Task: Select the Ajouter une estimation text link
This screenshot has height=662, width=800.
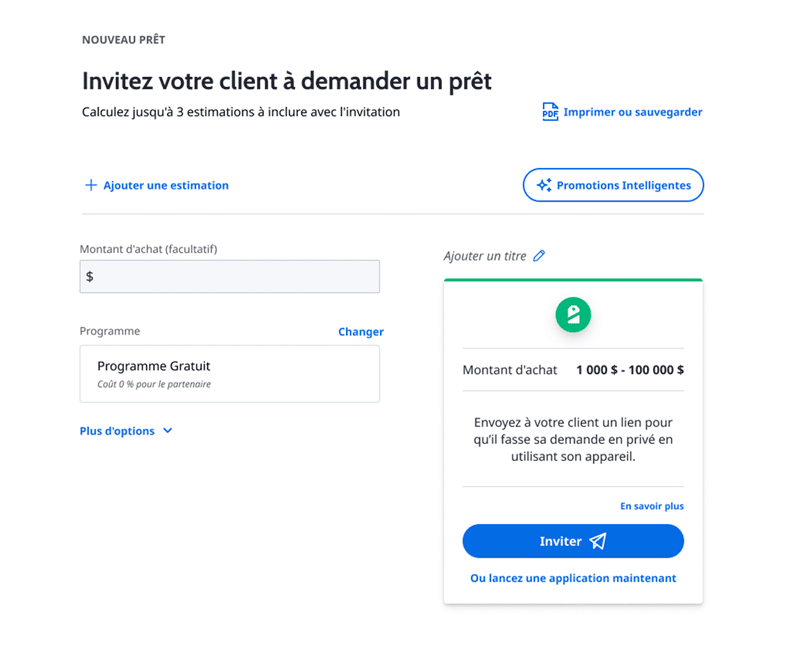Action: click(x=166, y=185)
